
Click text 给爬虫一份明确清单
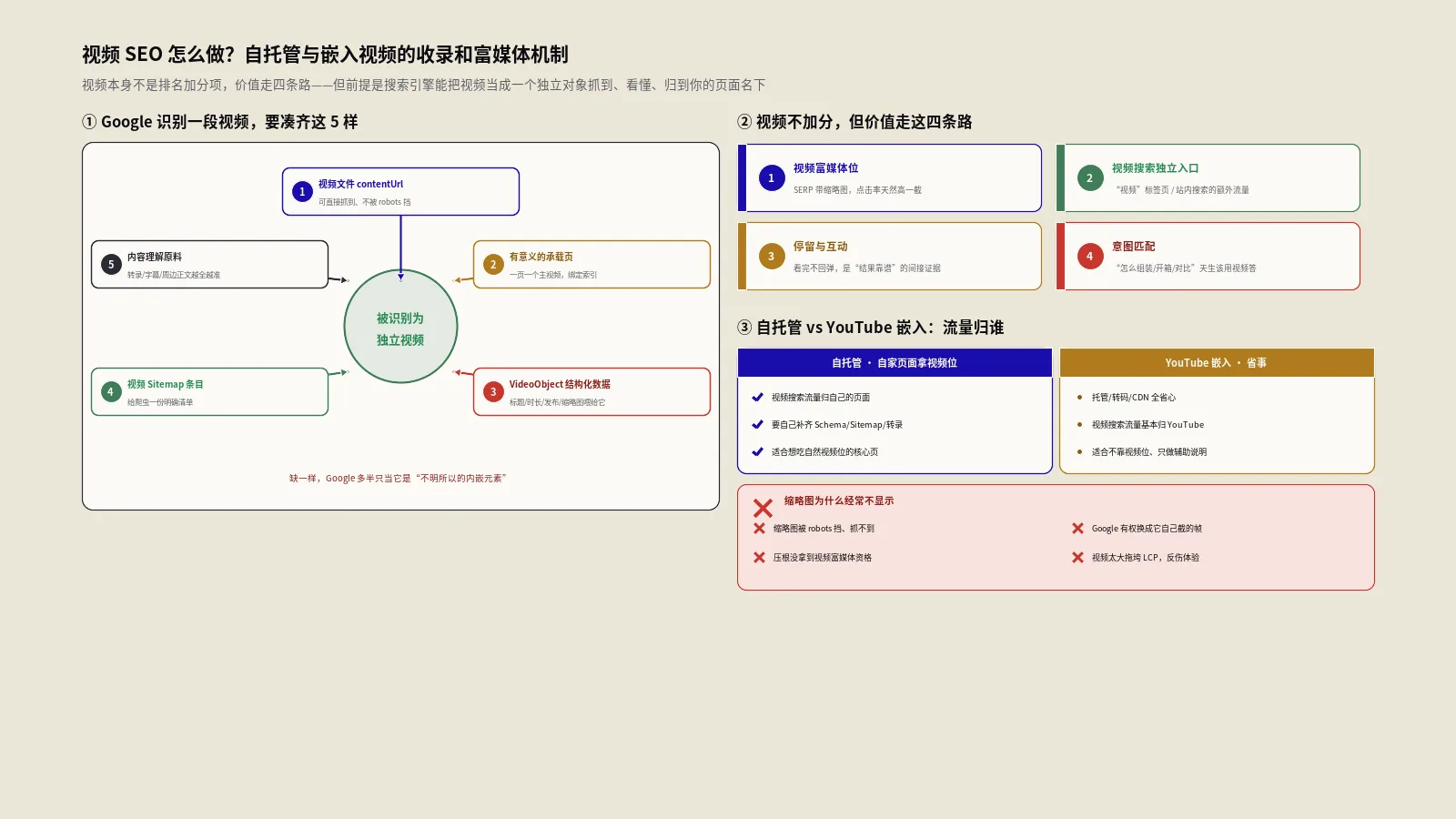[160, 402]
